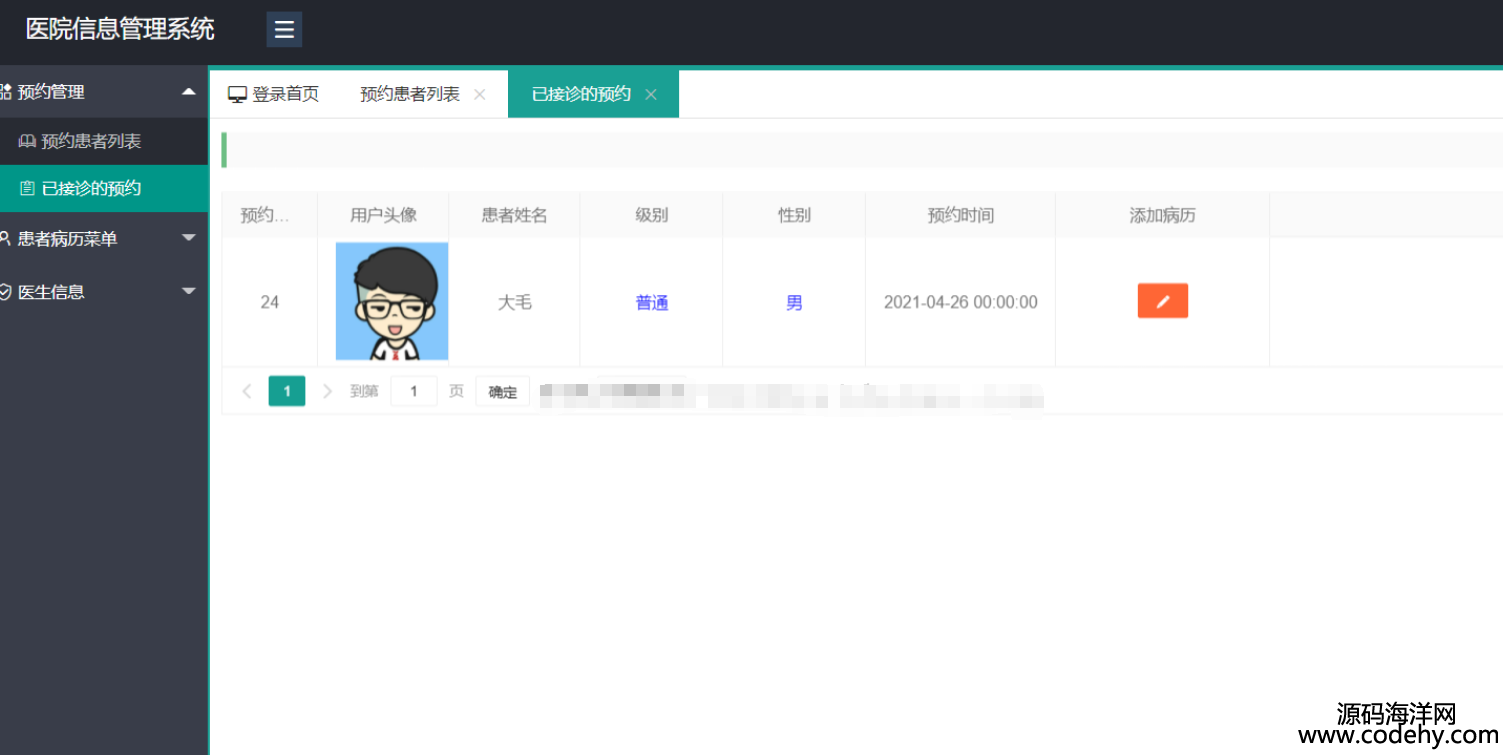Click the shield icon beside 医生信息
This screenshot has height=755, width=1503.
coord(6,292)
